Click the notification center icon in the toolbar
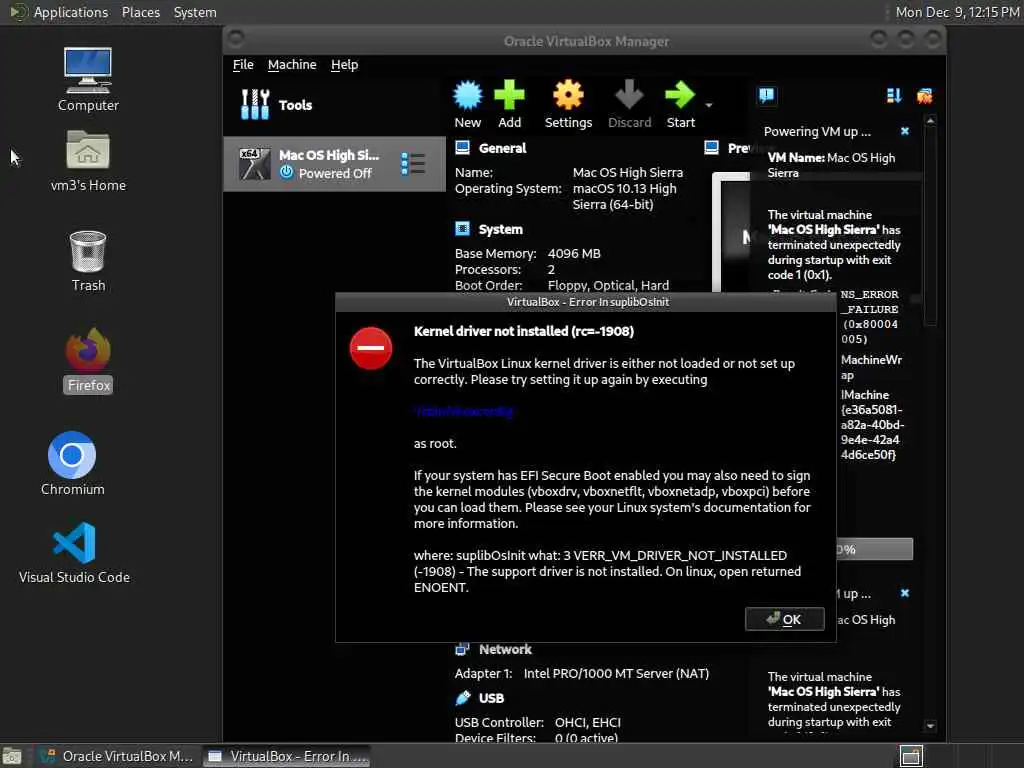This screenshot has width=1024, height=768. (x=767, y=96)
